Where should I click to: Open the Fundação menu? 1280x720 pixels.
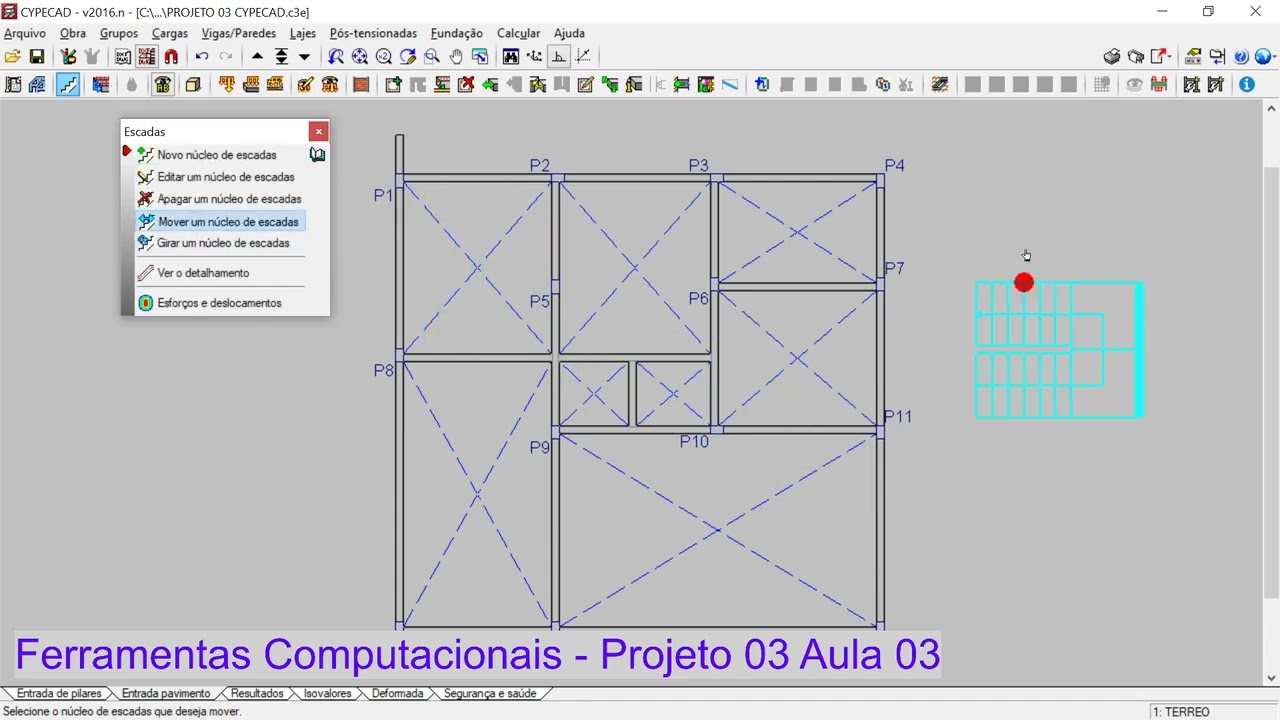click(x=457, y=33)
